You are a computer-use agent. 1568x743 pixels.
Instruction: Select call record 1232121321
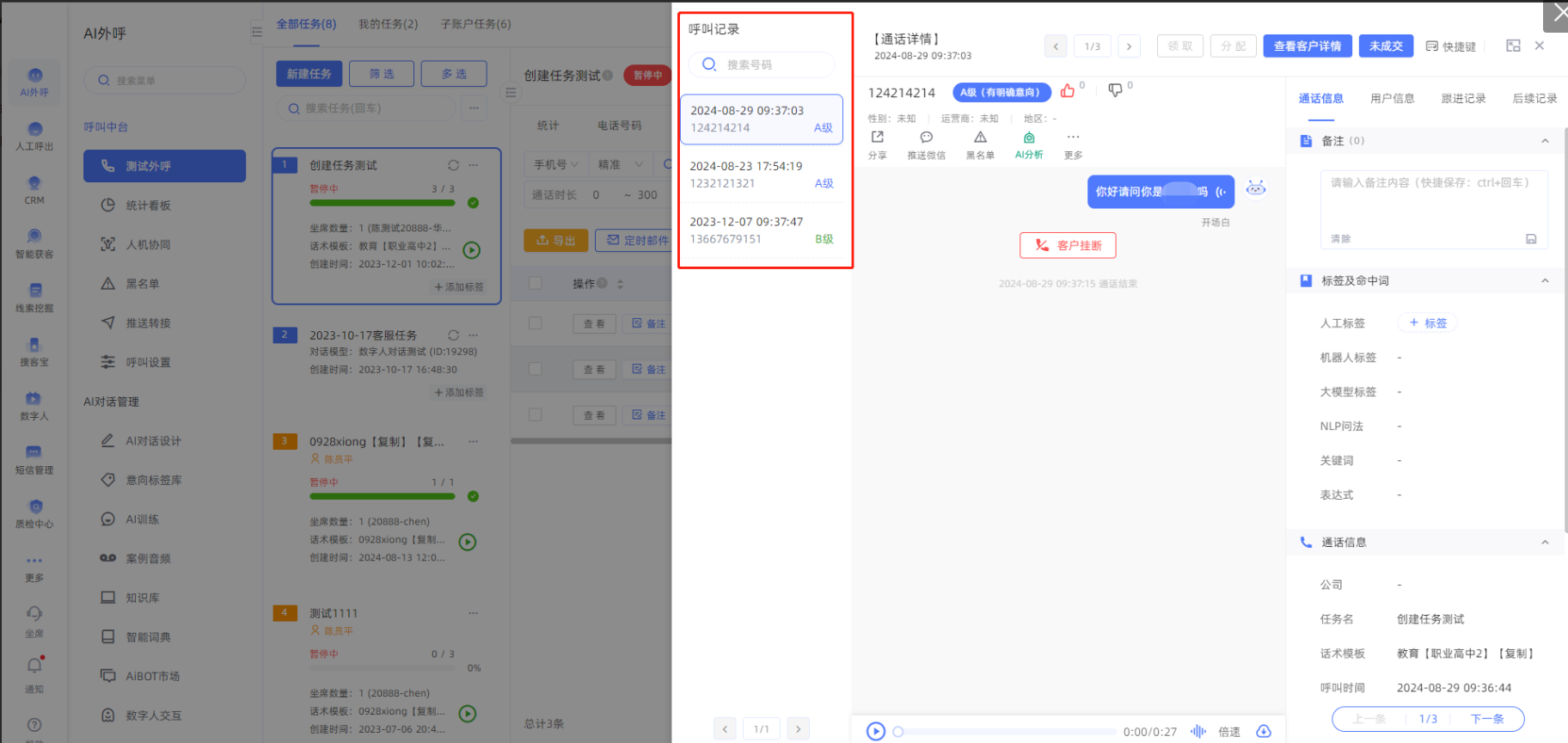tap(762, 175)
